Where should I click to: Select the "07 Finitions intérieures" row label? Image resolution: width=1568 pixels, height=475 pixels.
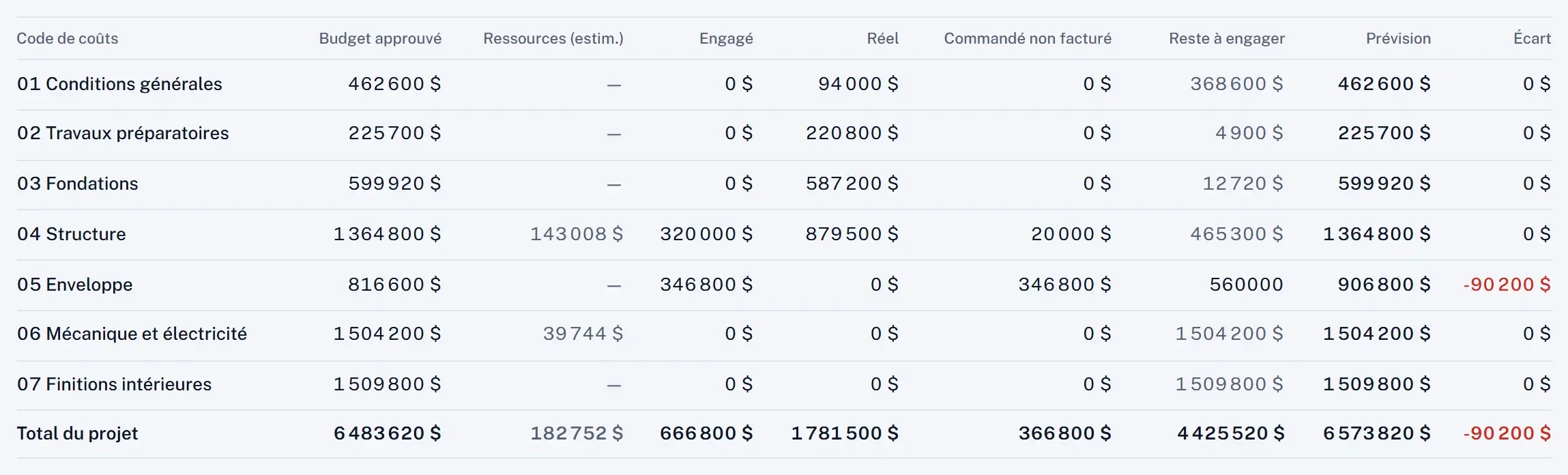114,384
